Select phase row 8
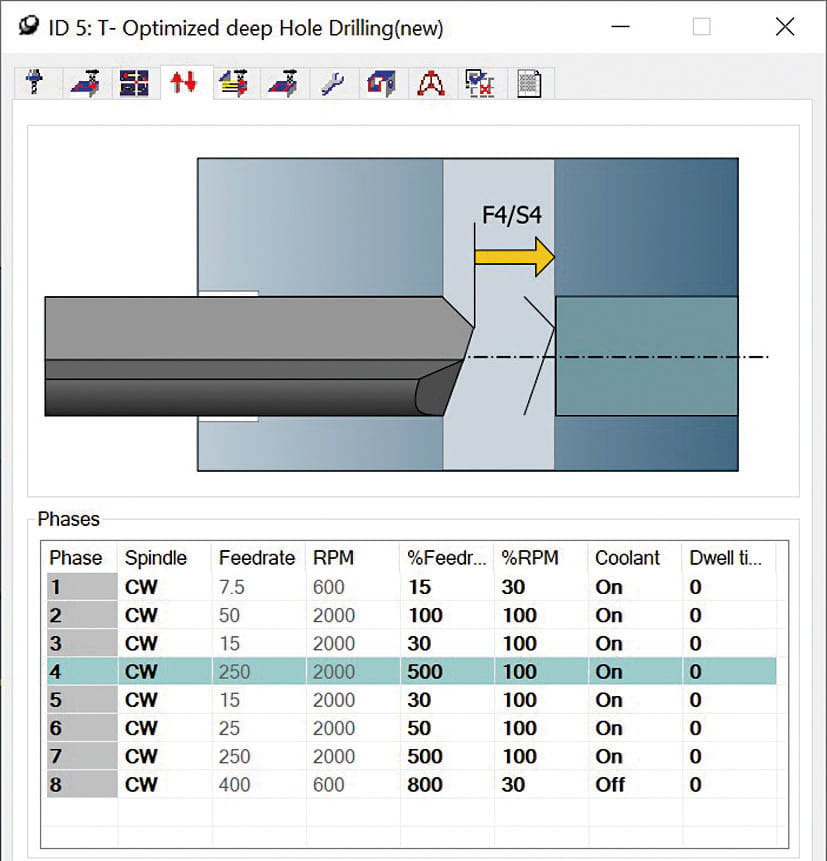Image resolution: width=827 pixels, height=861 pixels. click(411, 785)
